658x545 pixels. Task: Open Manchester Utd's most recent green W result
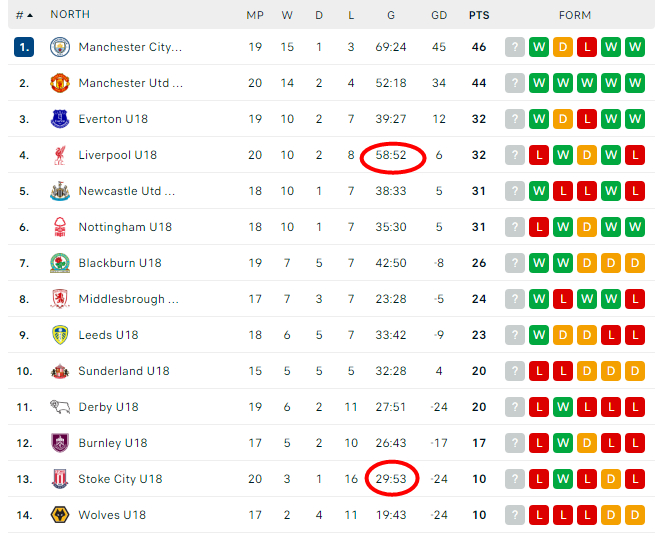539,83
